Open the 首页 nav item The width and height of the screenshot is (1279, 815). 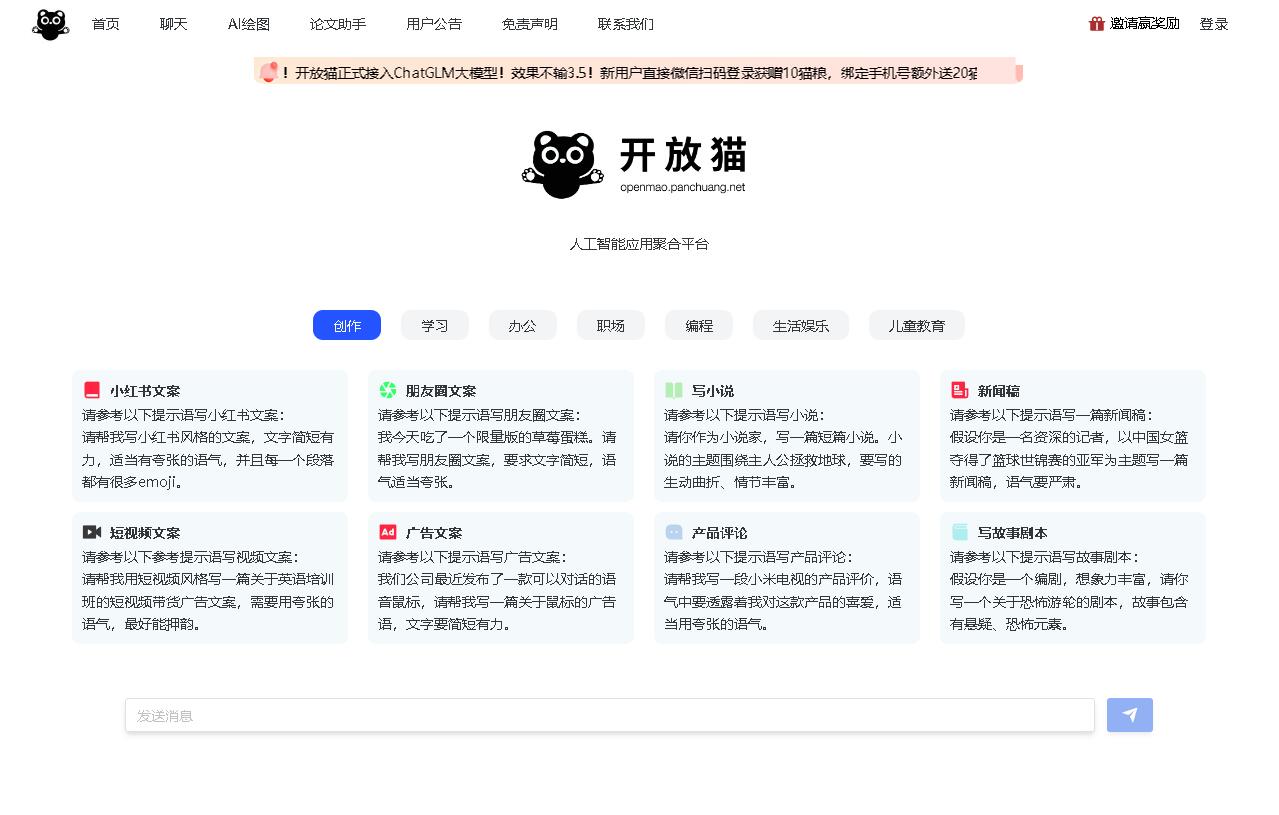click(106, 24)
